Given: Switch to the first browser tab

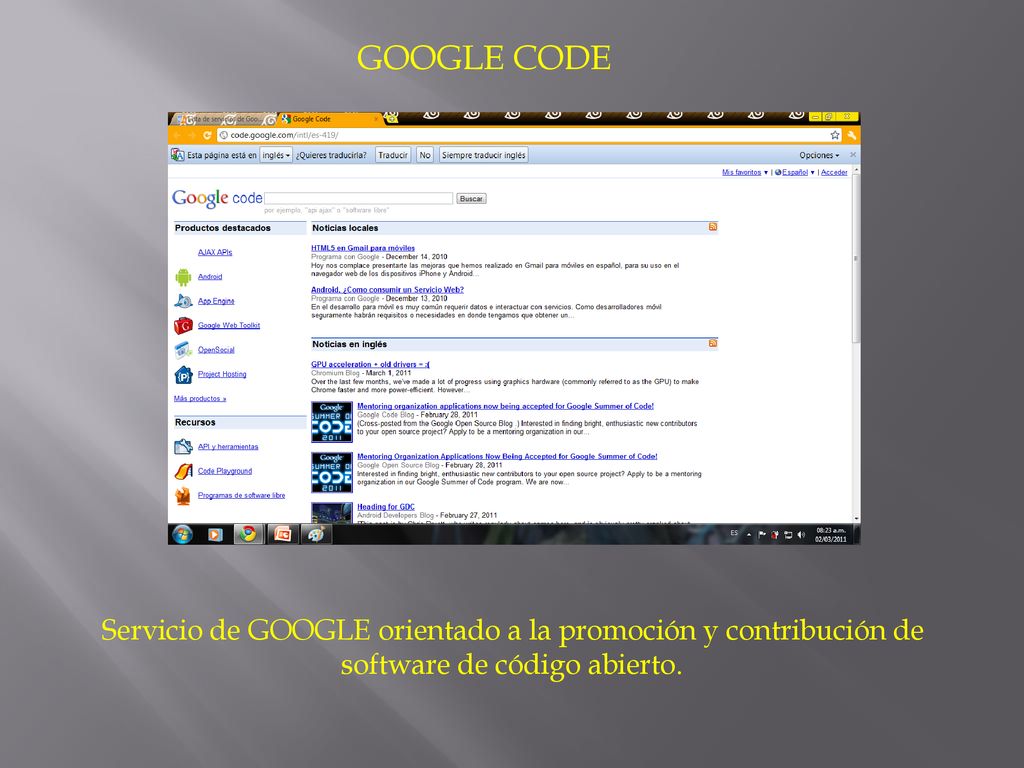Looking at the screenshot, I should point(224,119).
